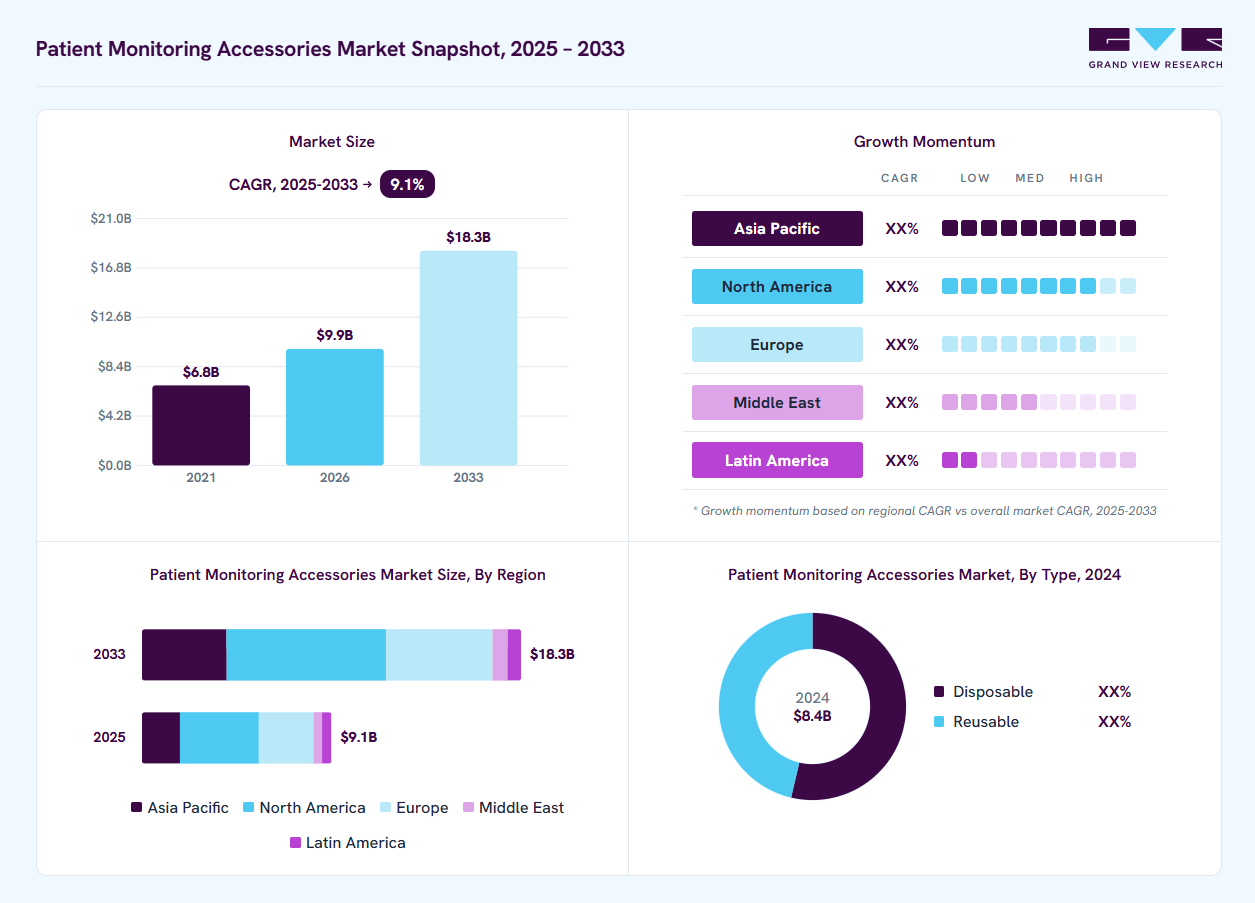Select the 2026 blue bar
Screen dimensions: 1255x903
335,407
